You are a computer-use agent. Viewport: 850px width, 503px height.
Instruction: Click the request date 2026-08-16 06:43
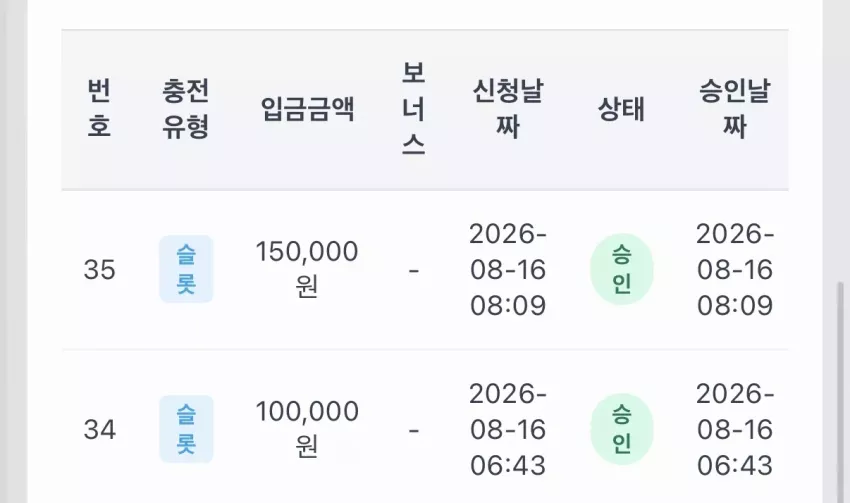508,429
